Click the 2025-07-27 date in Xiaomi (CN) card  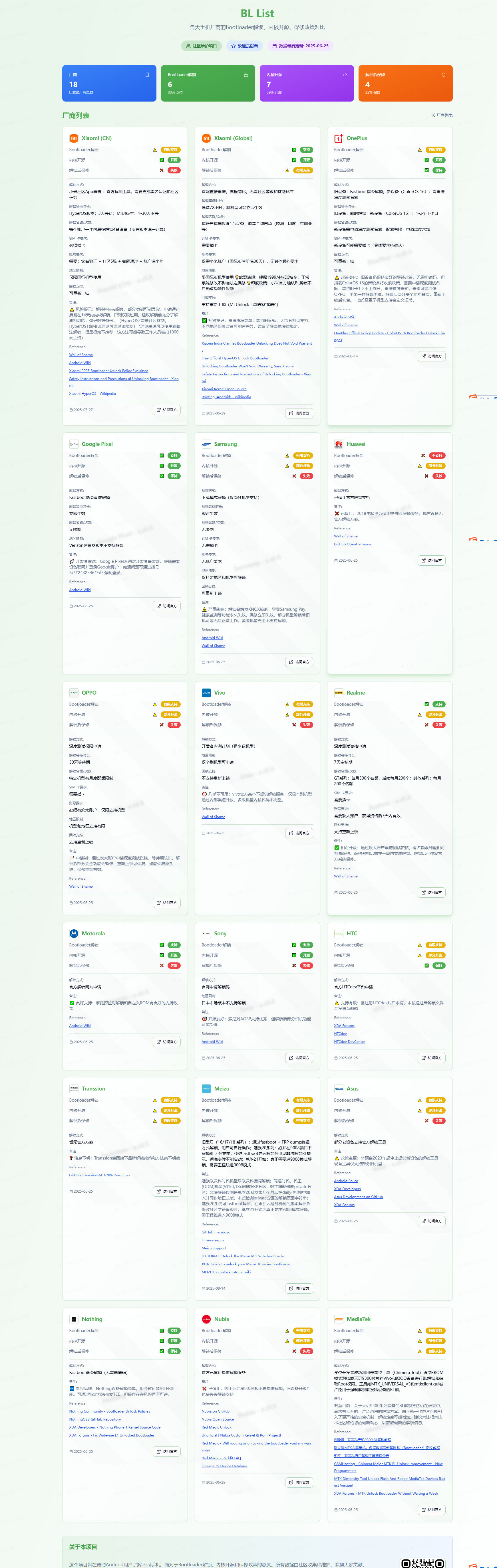(x=83, y=410)
